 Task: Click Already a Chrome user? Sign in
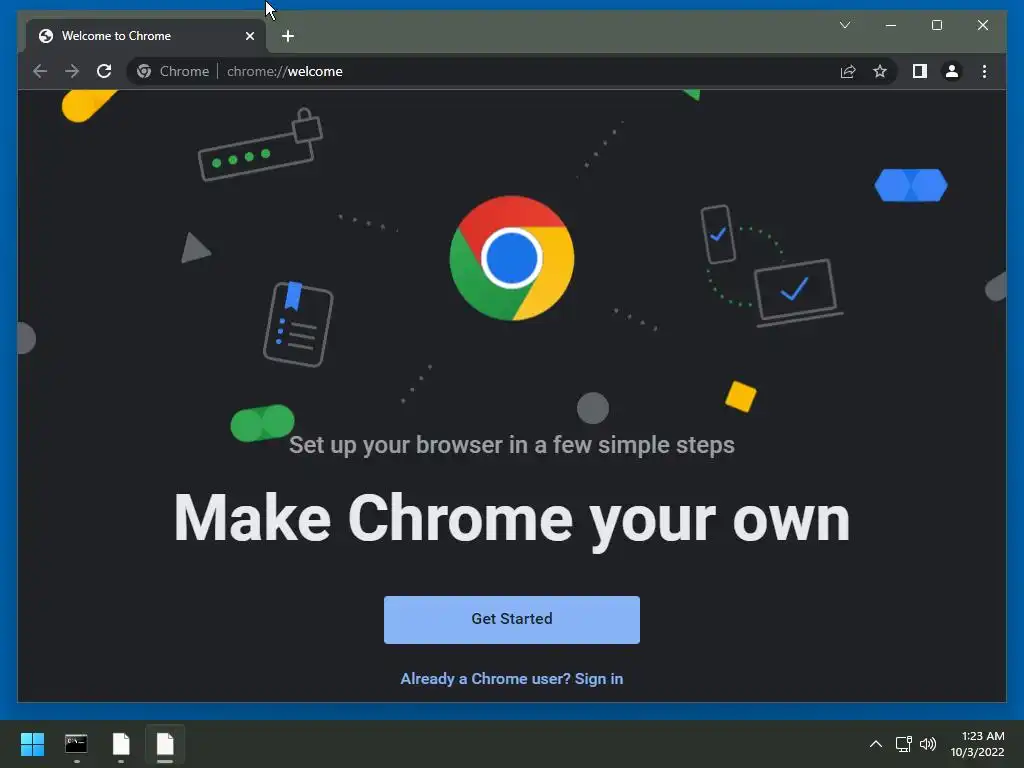tap(511, 679)
